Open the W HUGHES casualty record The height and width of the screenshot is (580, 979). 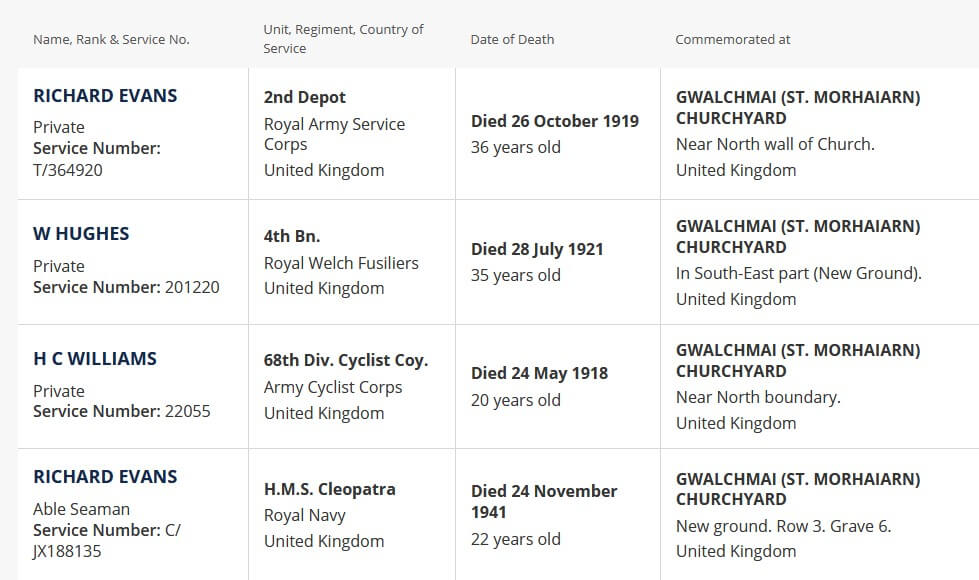pyautogui.click(x=81, y=234)
